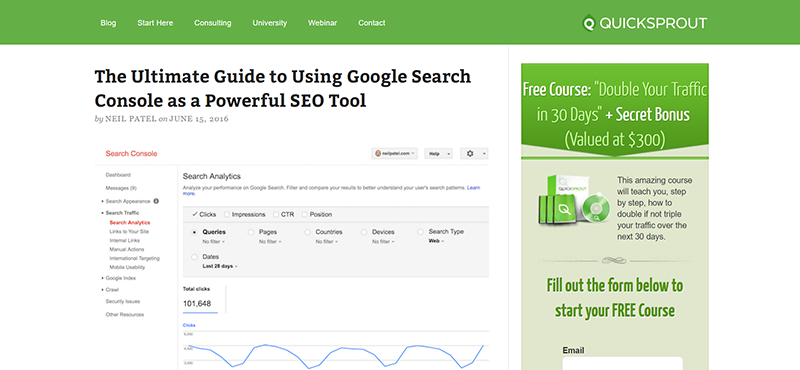Click the Search Analytics heading
Viewport: 800px width, 370px height.
coord(212,176)
